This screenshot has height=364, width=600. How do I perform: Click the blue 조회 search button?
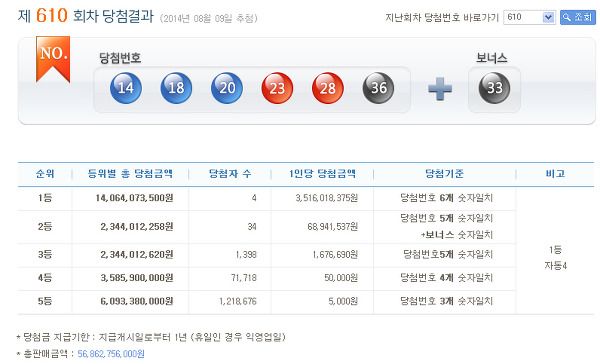click(x=578, y=17)
